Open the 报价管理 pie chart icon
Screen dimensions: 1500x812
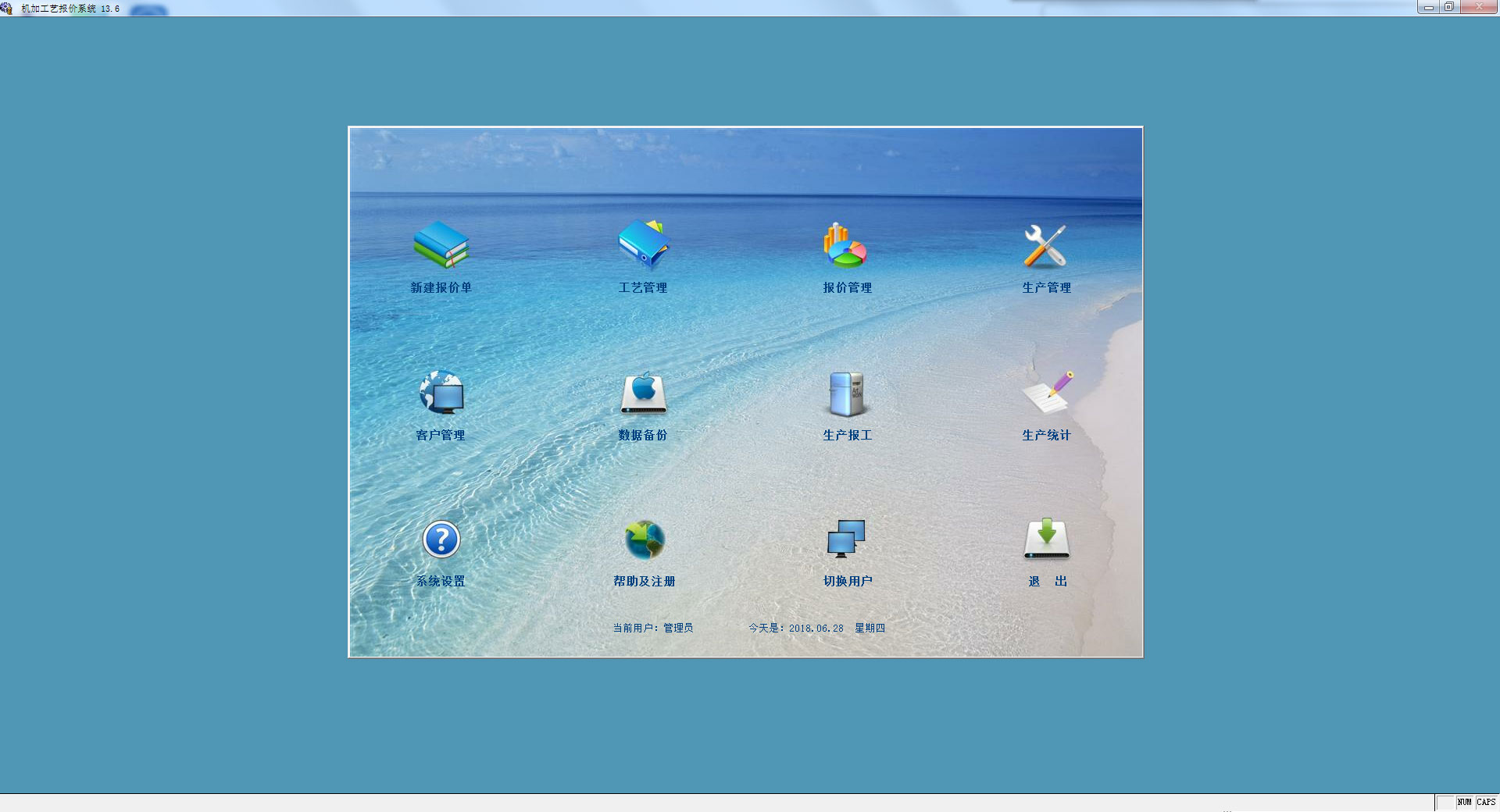coord(845,245)
